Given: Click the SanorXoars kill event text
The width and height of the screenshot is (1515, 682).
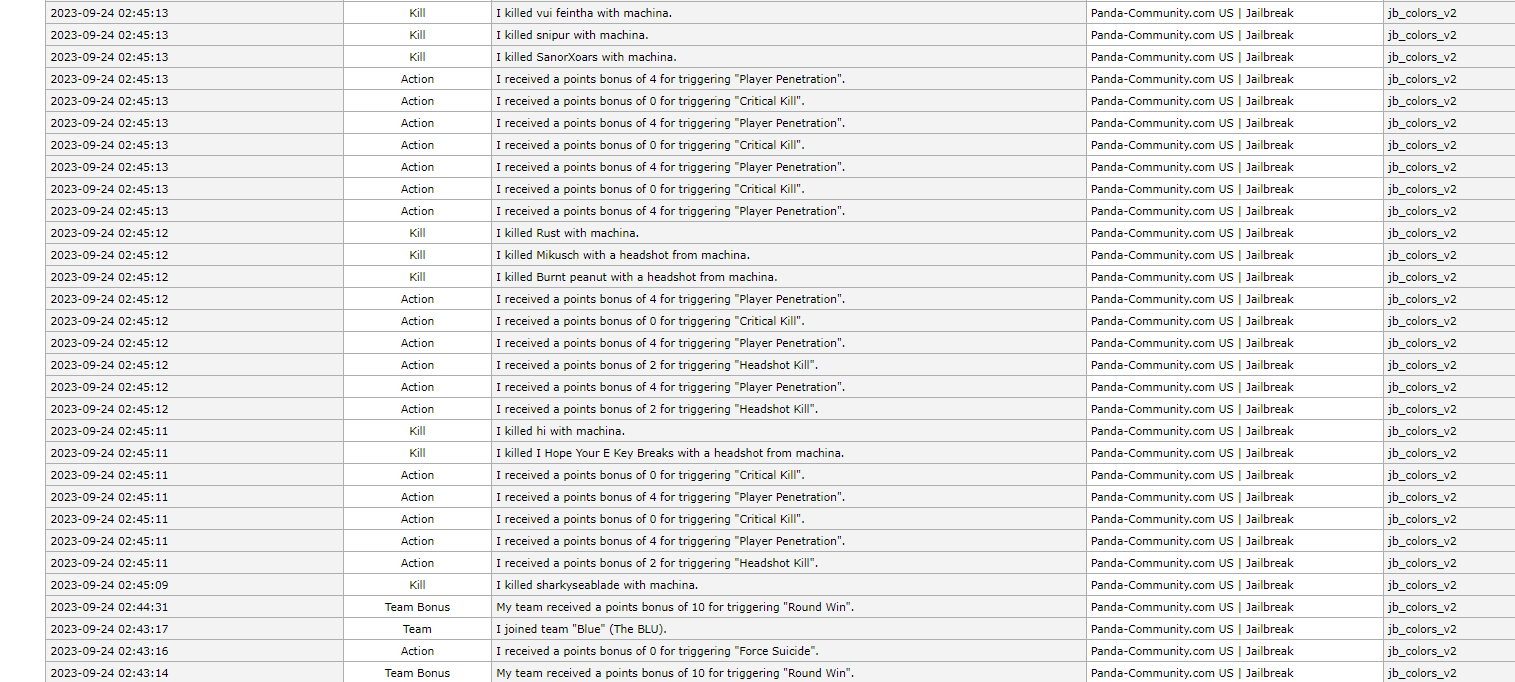Looking at the screenshot, I should pyautogui.click(x=586, y=57).
